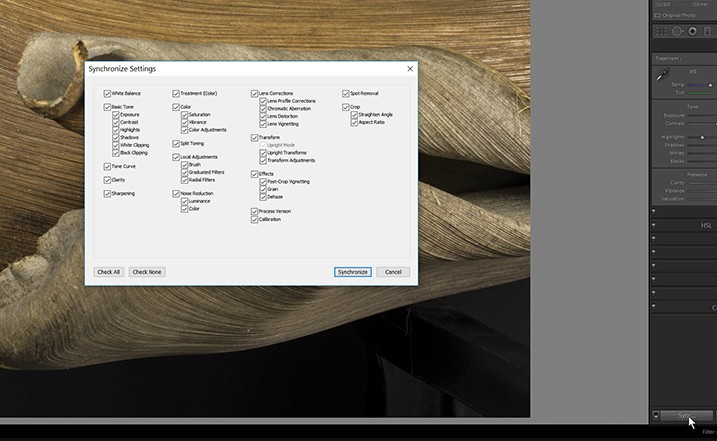
Task: Toggle the Radial Filters checkbox
Action: (184, 180)
